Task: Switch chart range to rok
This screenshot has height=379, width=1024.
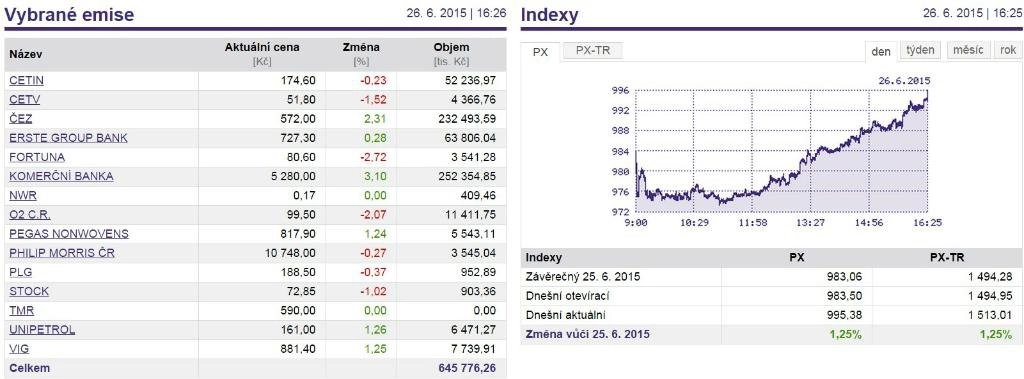Action: 1007,50
